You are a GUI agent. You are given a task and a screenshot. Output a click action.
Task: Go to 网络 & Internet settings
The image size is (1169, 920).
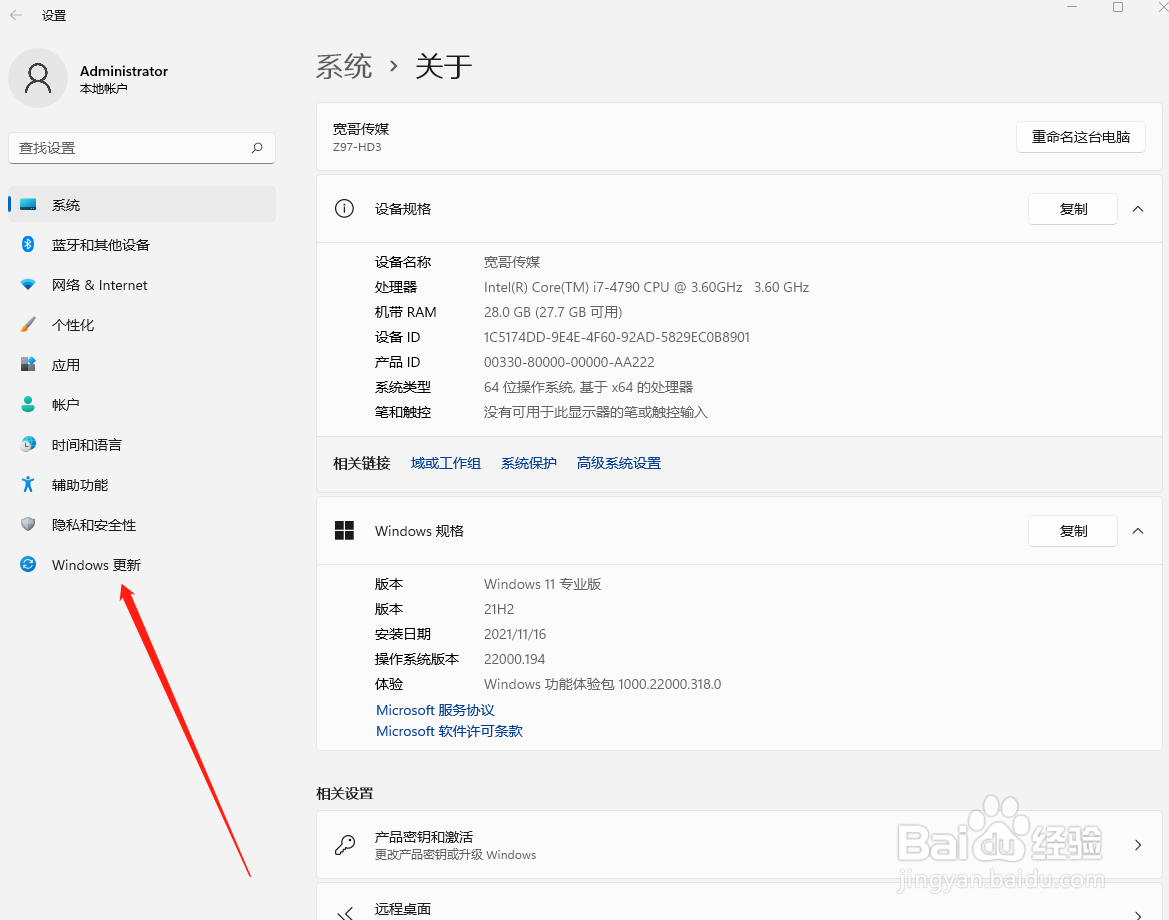click(x=142, y=285)
